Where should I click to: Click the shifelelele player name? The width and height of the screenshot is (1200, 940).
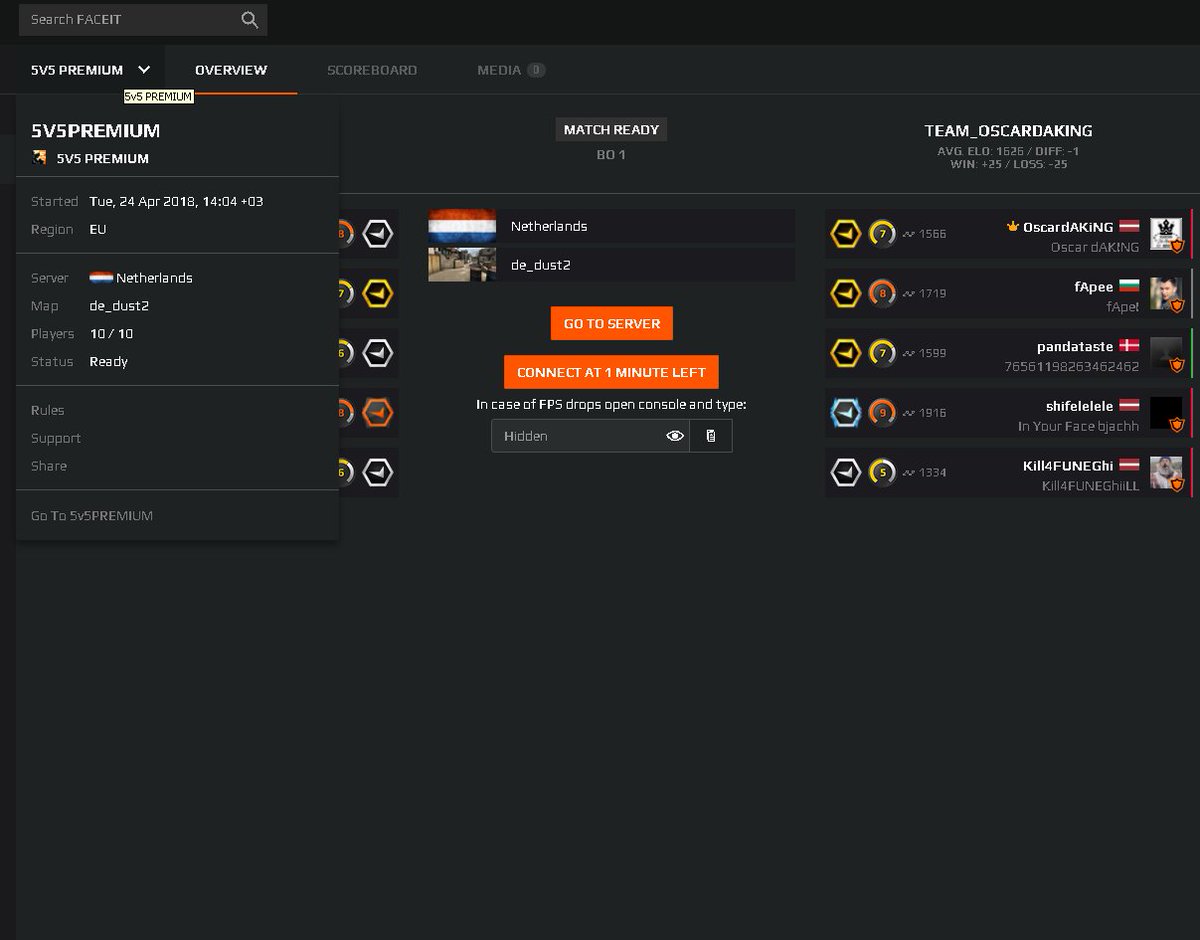click(x=1080, y=406)
